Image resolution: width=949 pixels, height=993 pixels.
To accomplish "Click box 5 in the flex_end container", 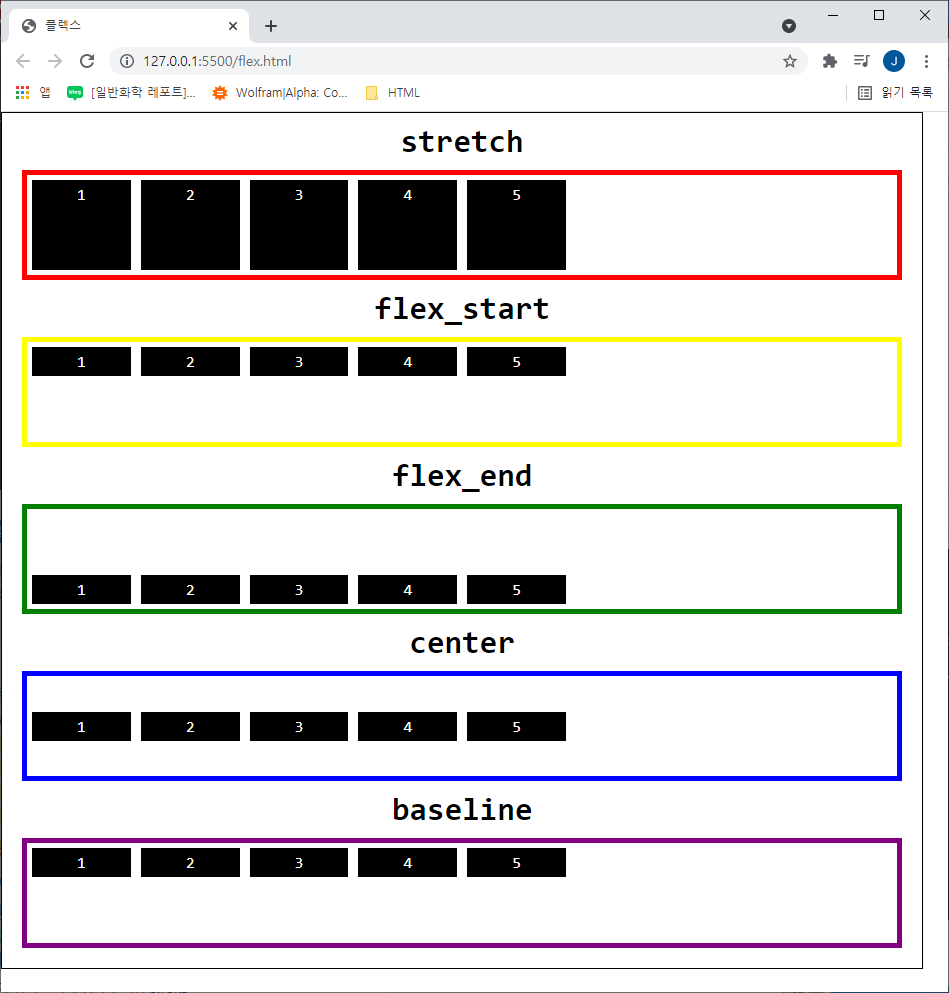I will pyautogui.click(x=517, y=590).
